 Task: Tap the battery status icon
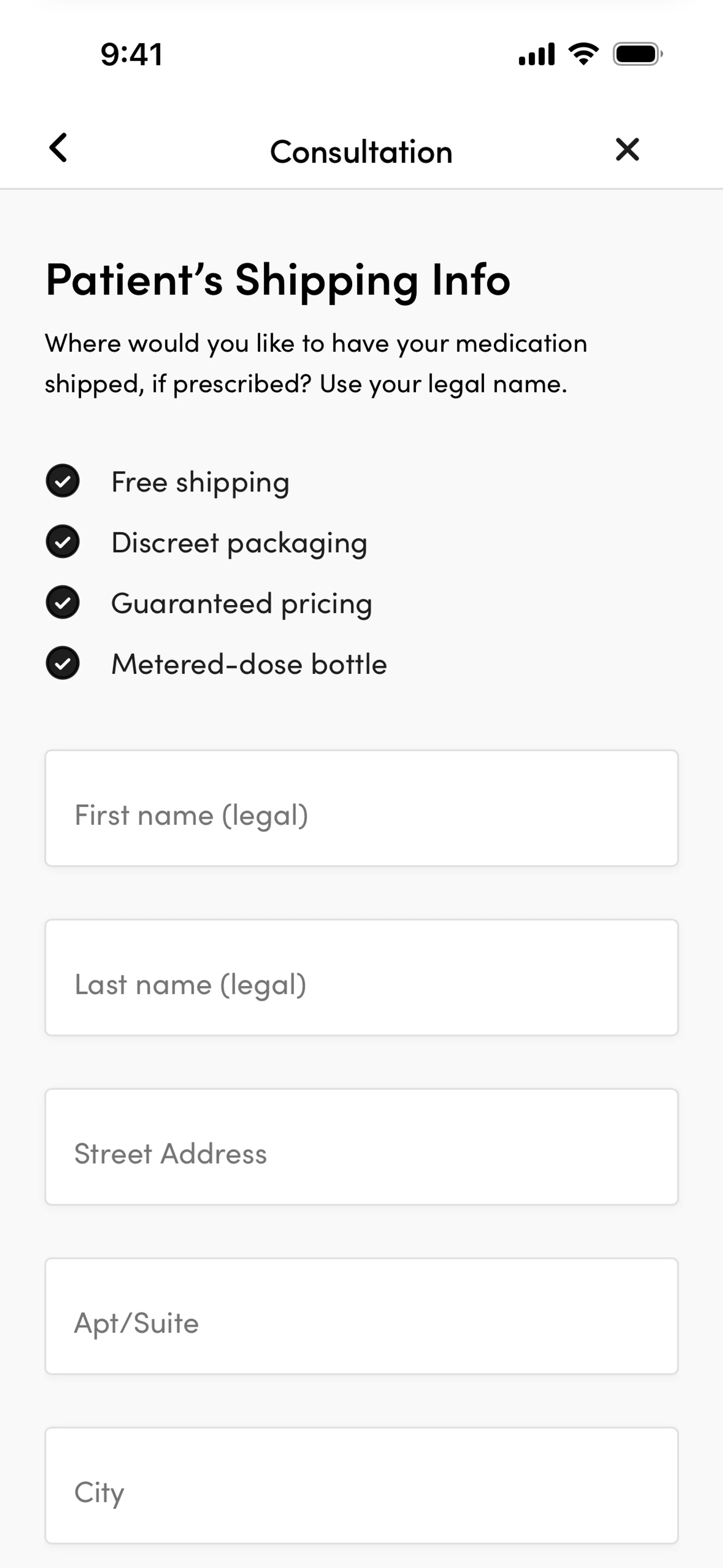637,54
